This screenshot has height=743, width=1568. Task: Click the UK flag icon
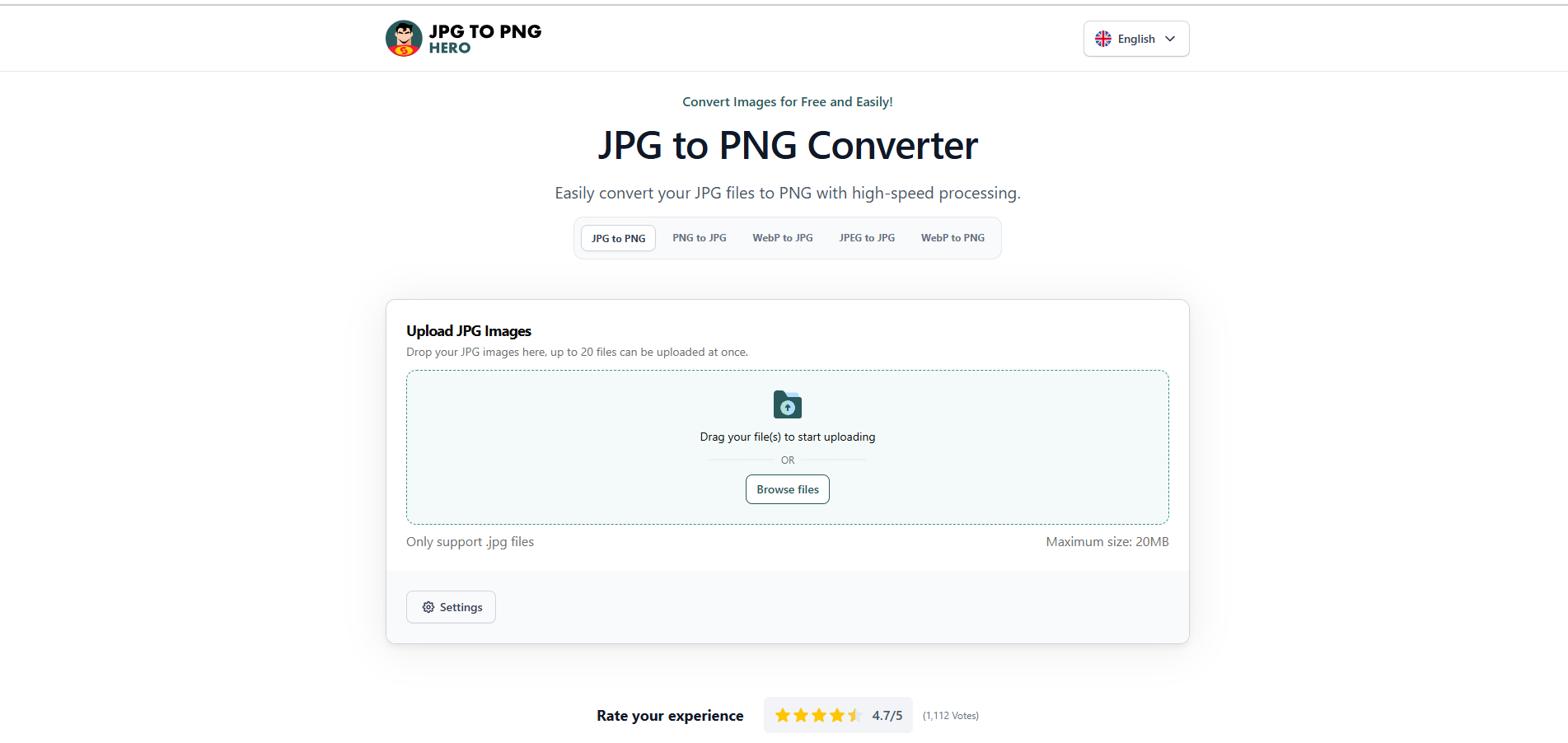[1102, 39]
